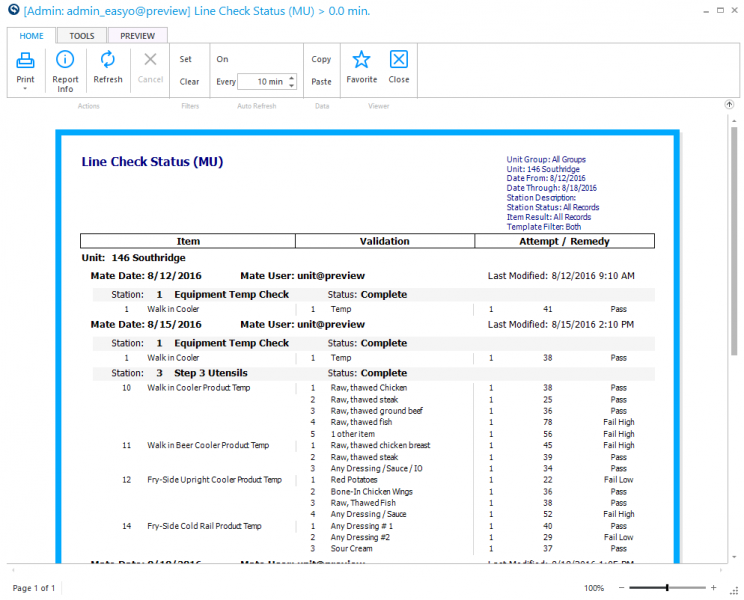This screenshot has width=744, height=600.
Task: Open the Print dropdown arrow
Action: pyautogui.click(x=25, y=89)
